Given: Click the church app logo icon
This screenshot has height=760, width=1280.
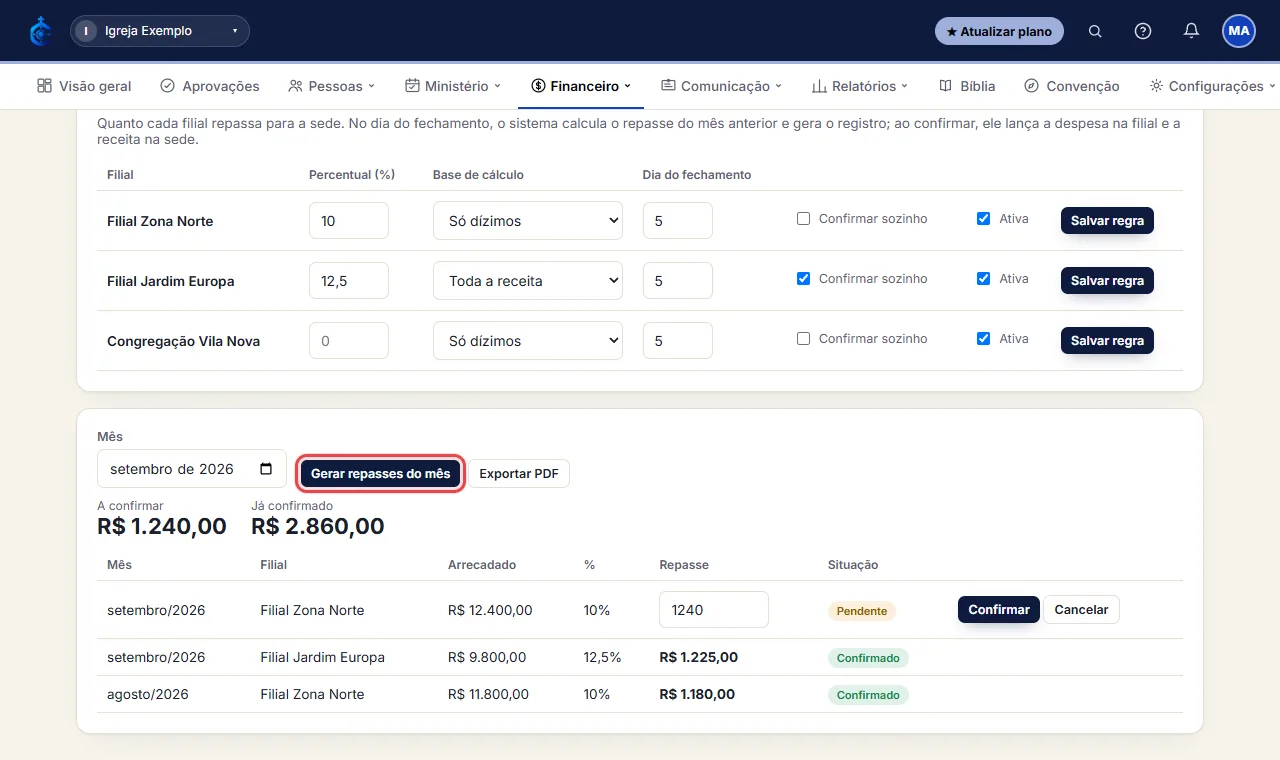Looking at the screenshot, I should pyautogui.click(x=40, y=31).
